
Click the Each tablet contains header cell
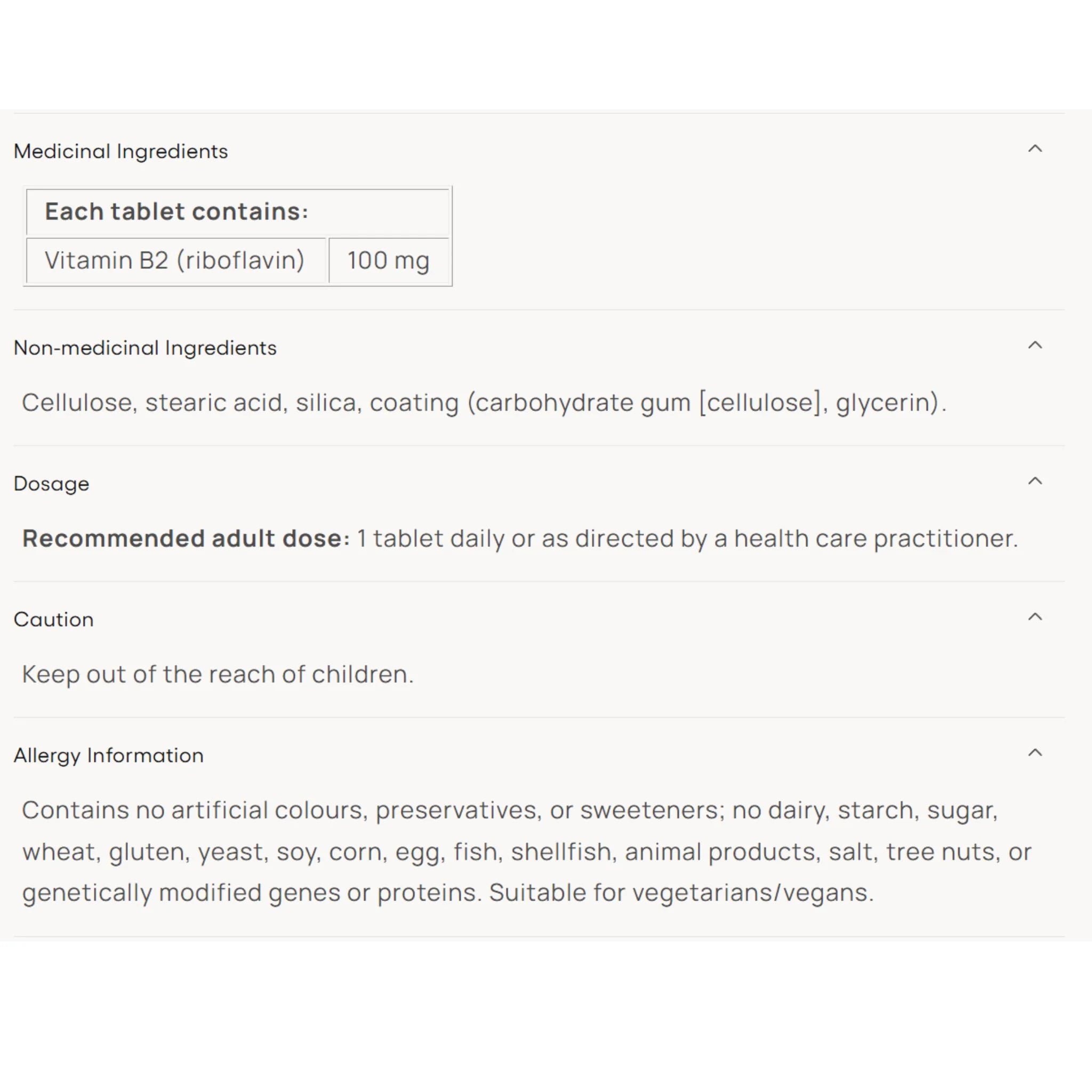tap(238, 212)
